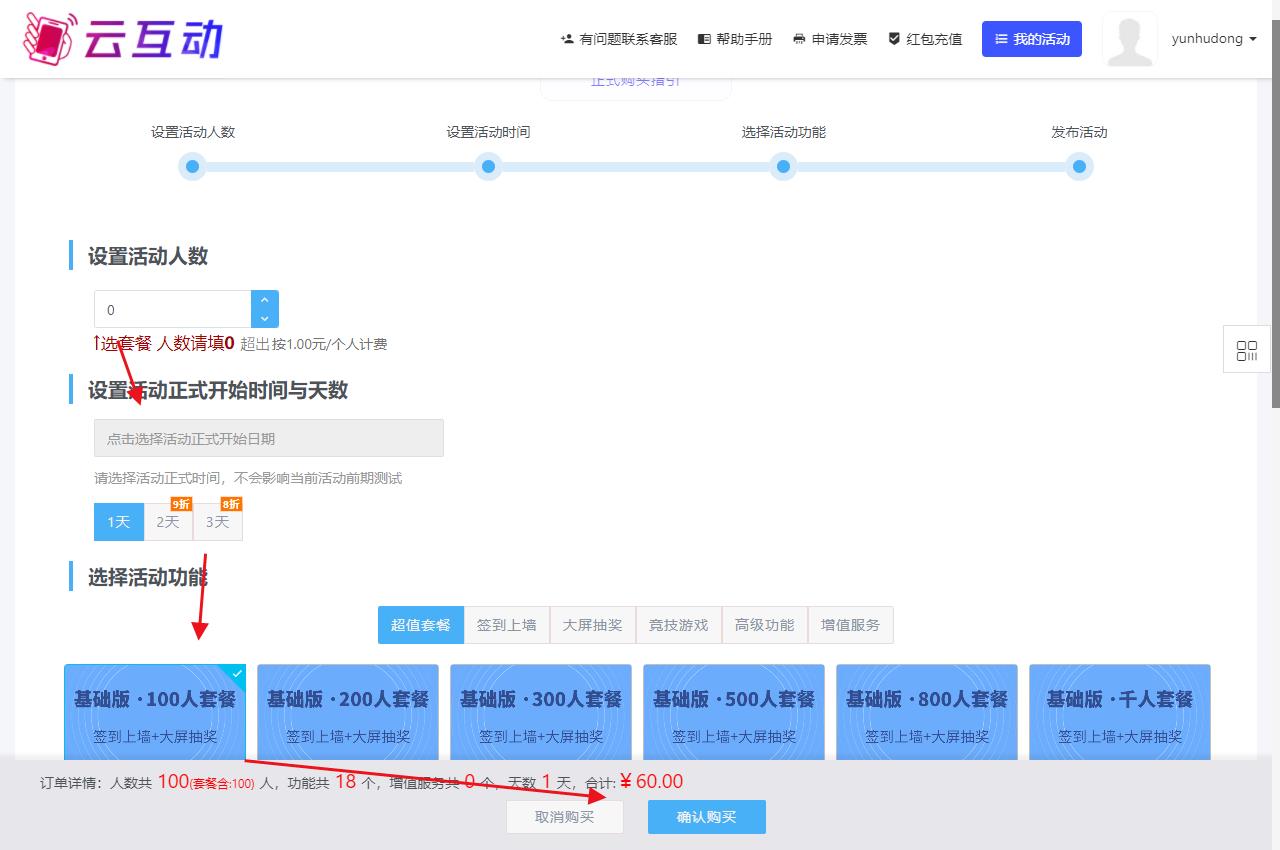Choose the 3天 duration option
Image resolution: width=1280 pixels, height=850 pixels.
pos(217,522)
